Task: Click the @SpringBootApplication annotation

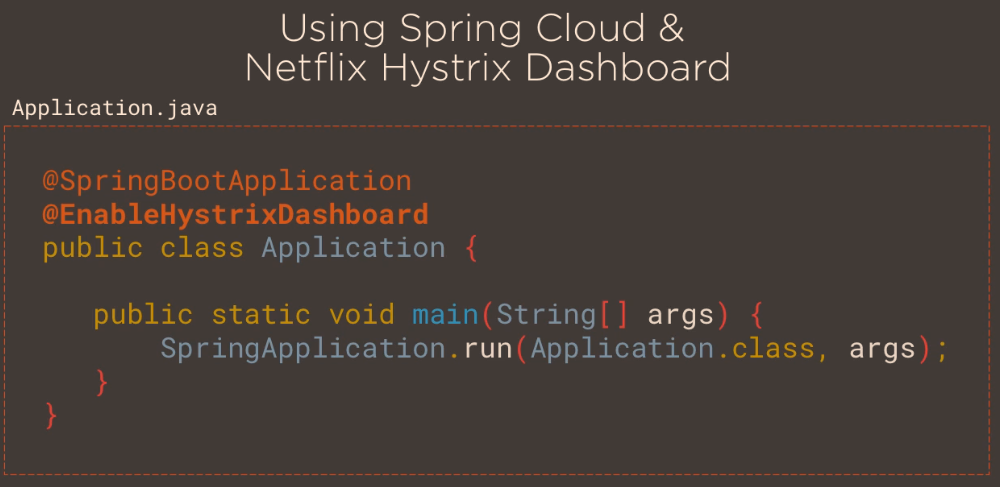Action: point(227,181)
